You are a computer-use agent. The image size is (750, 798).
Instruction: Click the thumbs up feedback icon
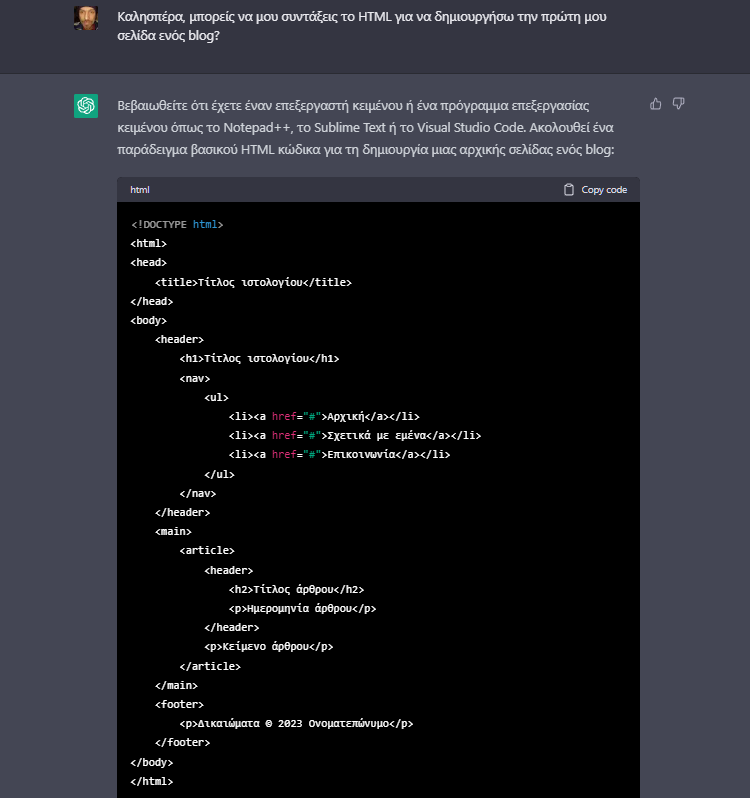(x=655, y=104)
